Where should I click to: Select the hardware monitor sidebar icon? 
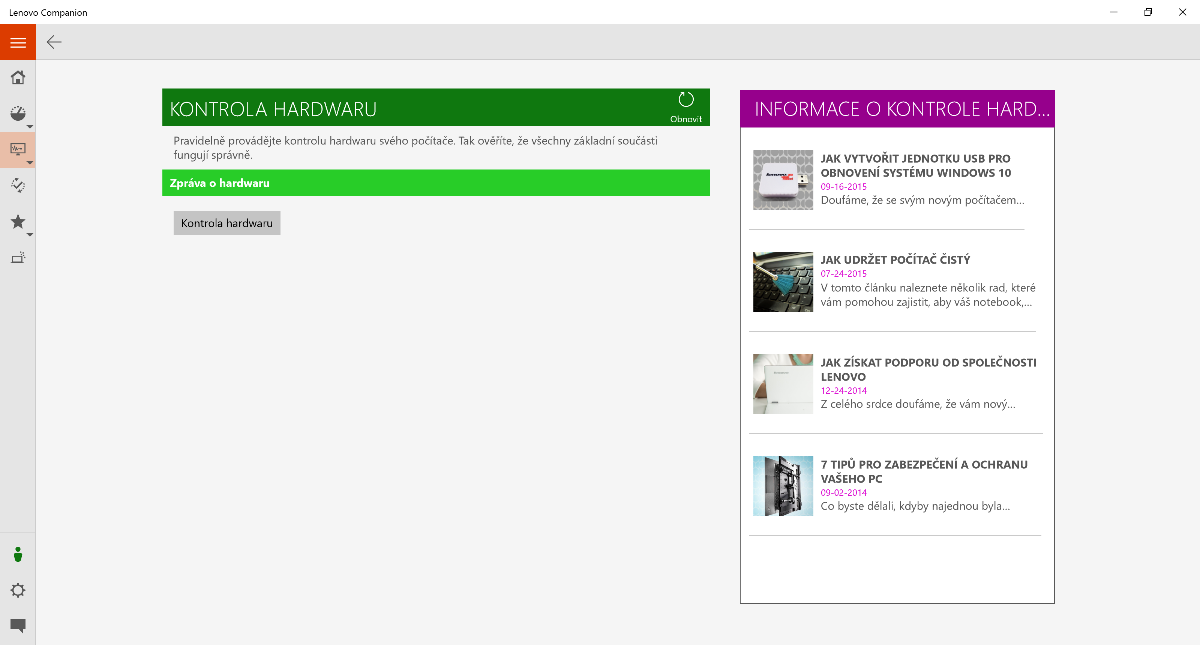[x=18, y=149]
